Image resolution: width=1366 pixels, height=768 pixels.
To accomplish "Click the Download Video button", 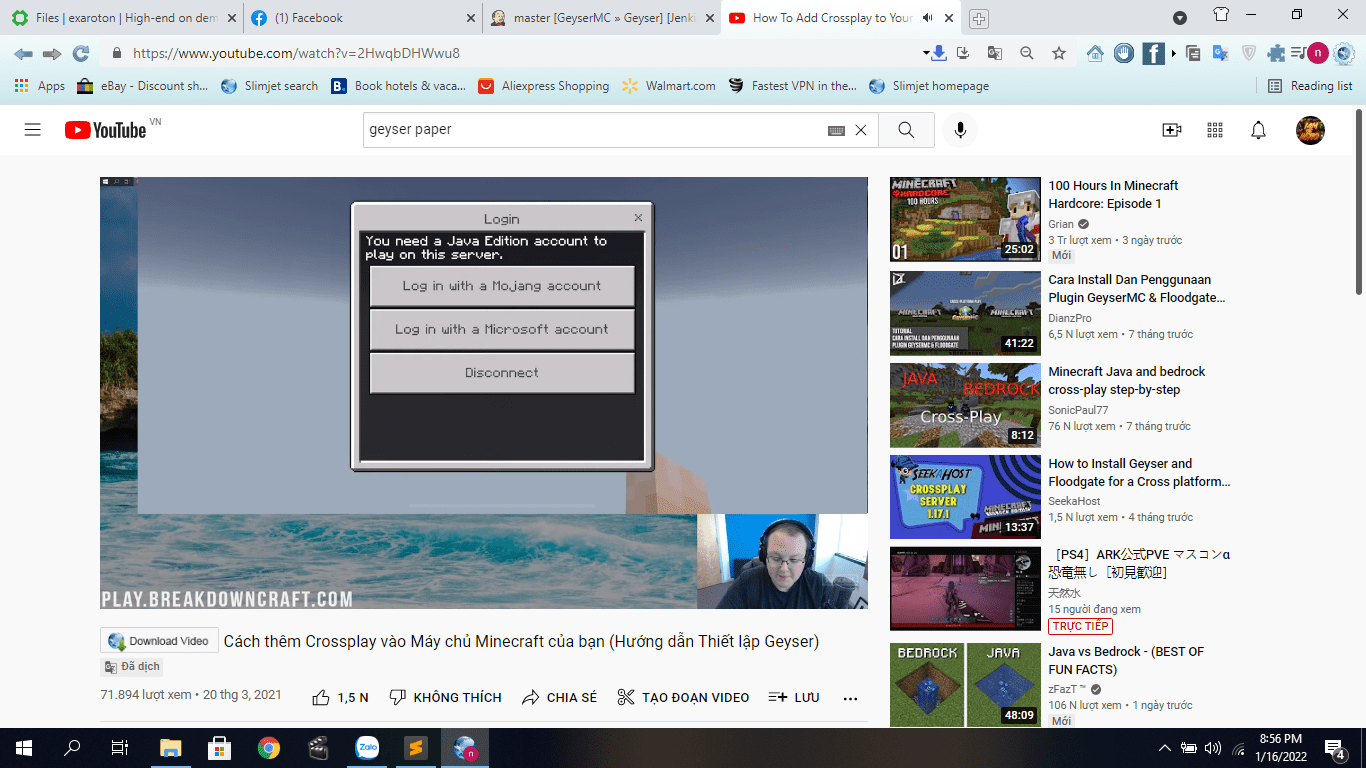I will click(159, 641).
